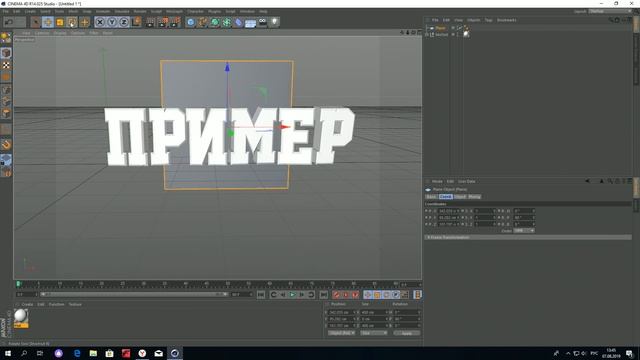Jump to start of animation

[x=261, y=294]
